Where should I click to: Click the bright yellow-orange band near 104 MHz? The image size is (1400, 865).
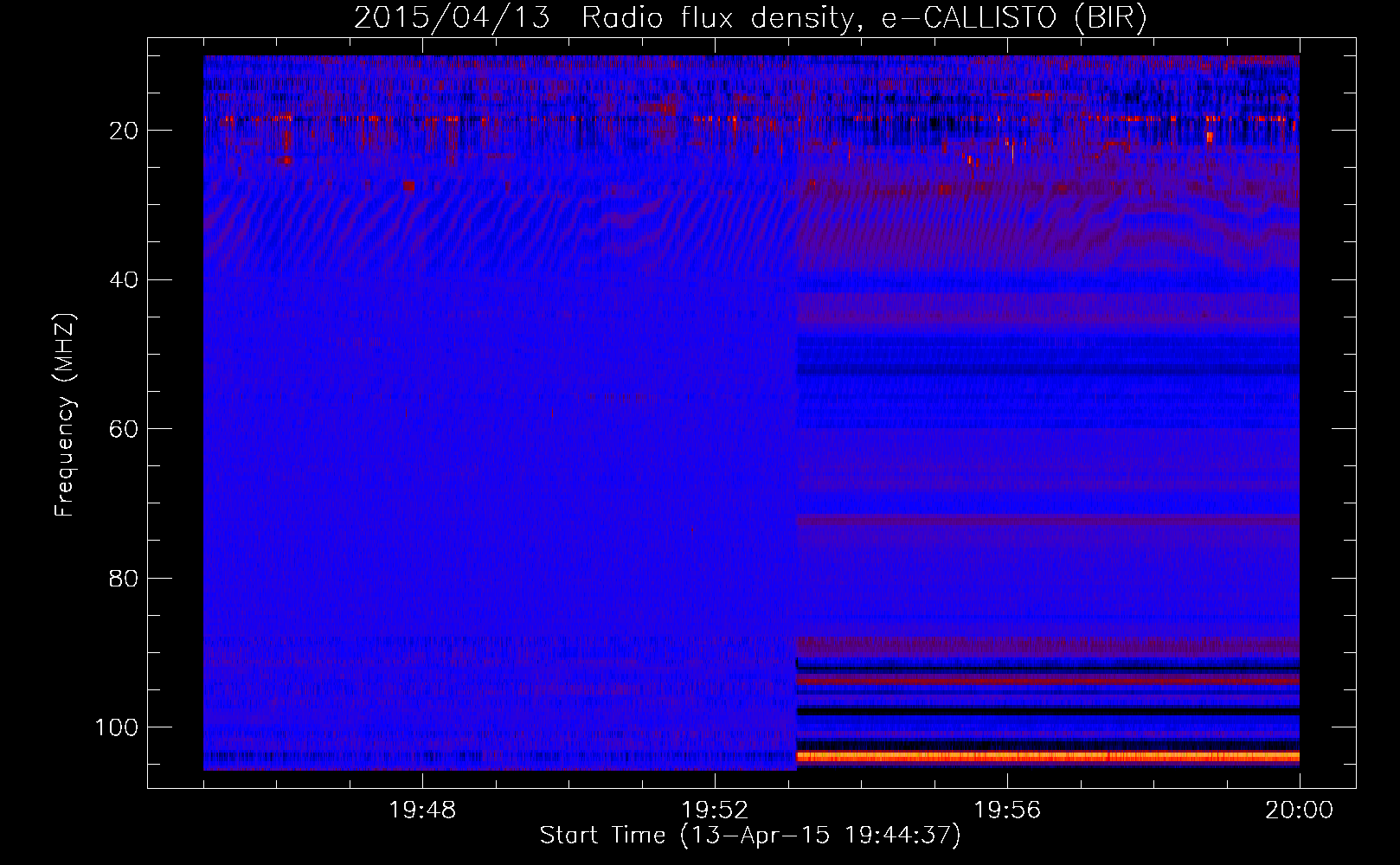(1048, 756)
